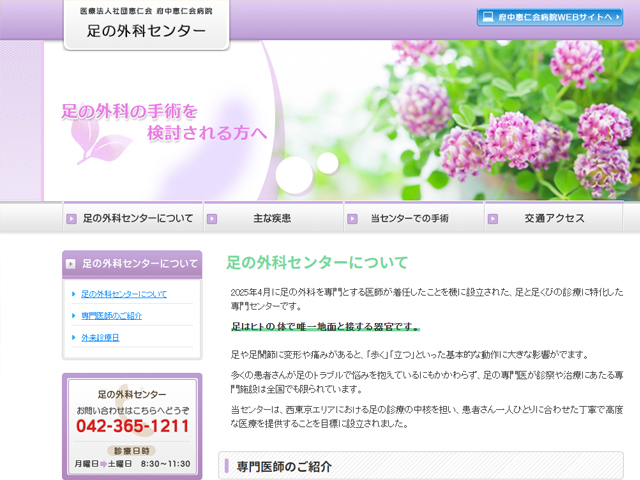Click the phone number 042-365-1211
The height and width of the screenshot is (480, 640).
pos(132,427)
